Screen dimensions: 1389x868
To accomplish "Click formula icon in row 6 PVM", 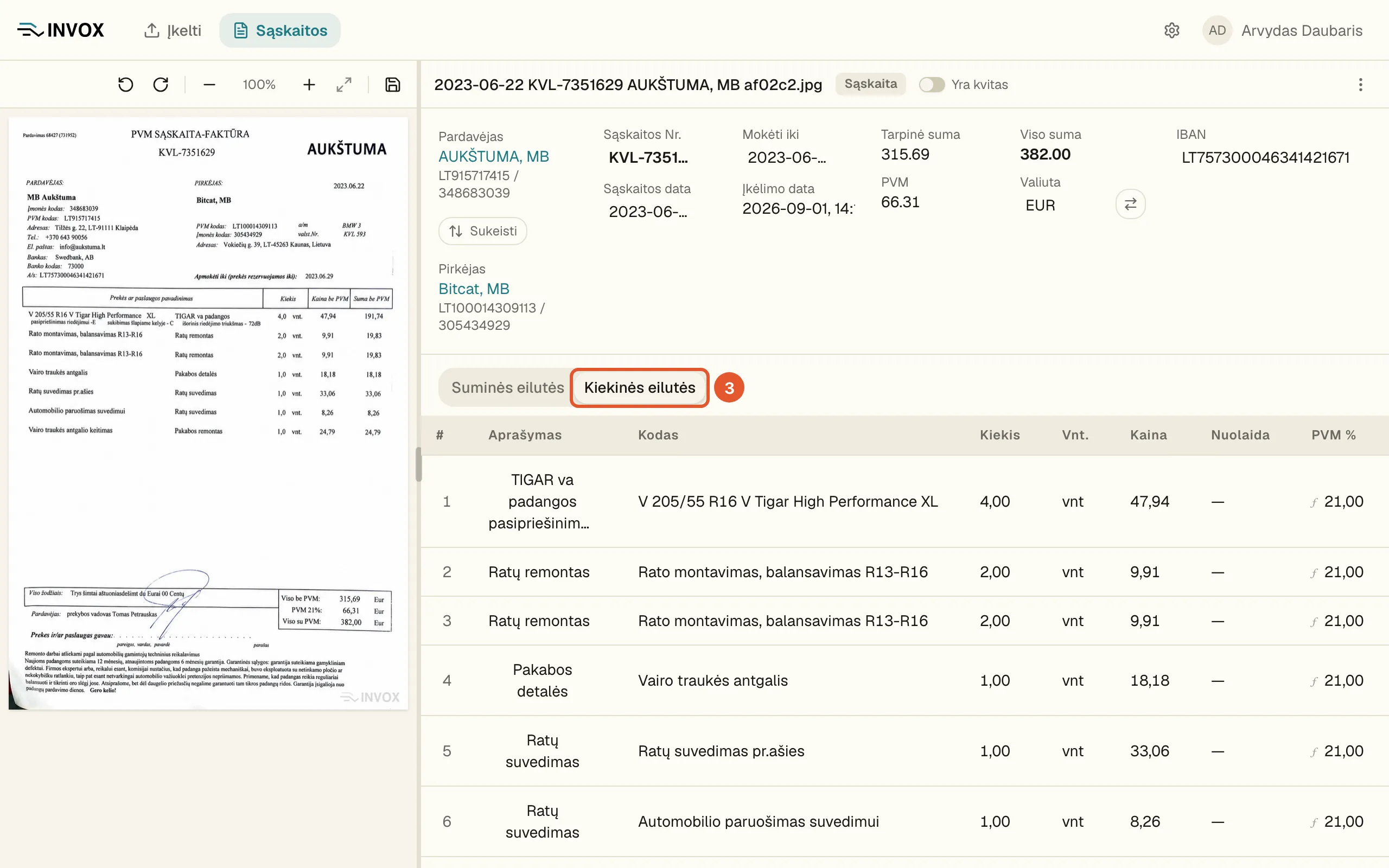I will [1314, 823].
